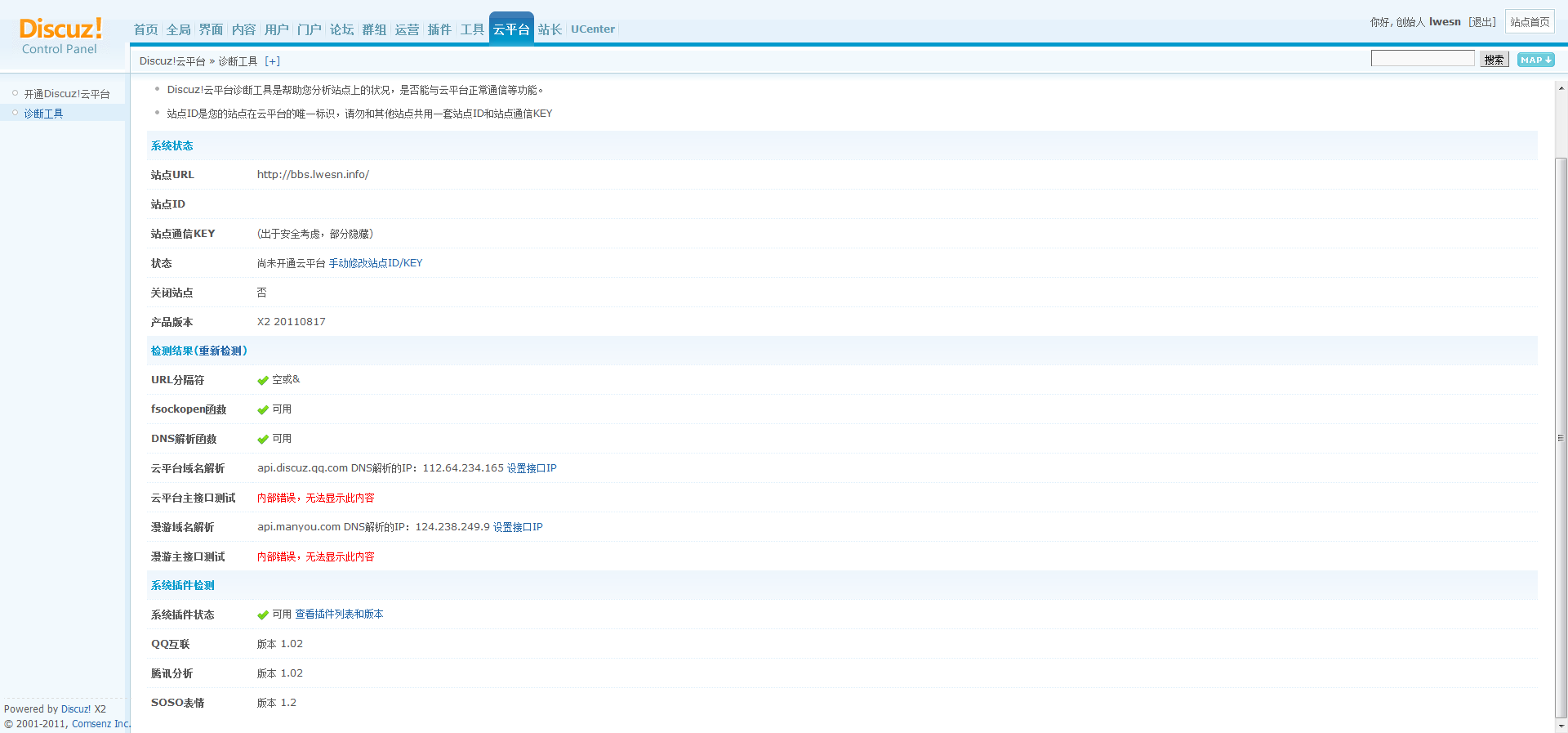Click the 手动修改站点ID/KEY link
The width and height of the screenshot is (1568, 733).
click(376, 263)
